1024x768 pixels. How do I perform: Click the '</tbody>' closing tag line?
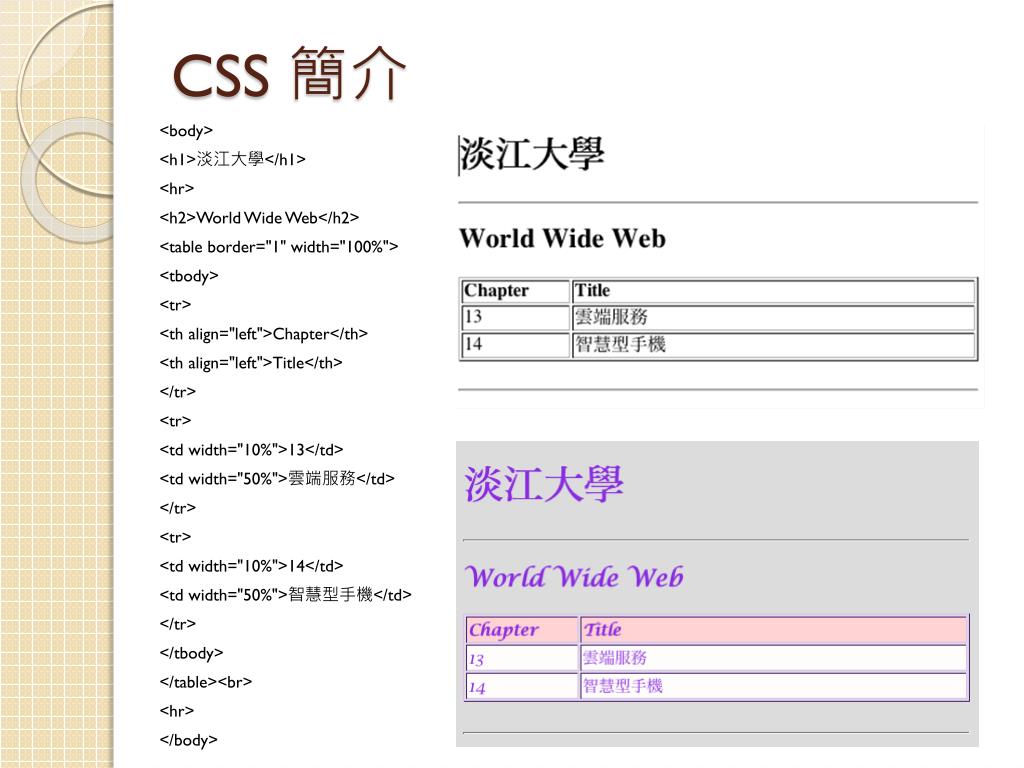[x=191, y=653]
